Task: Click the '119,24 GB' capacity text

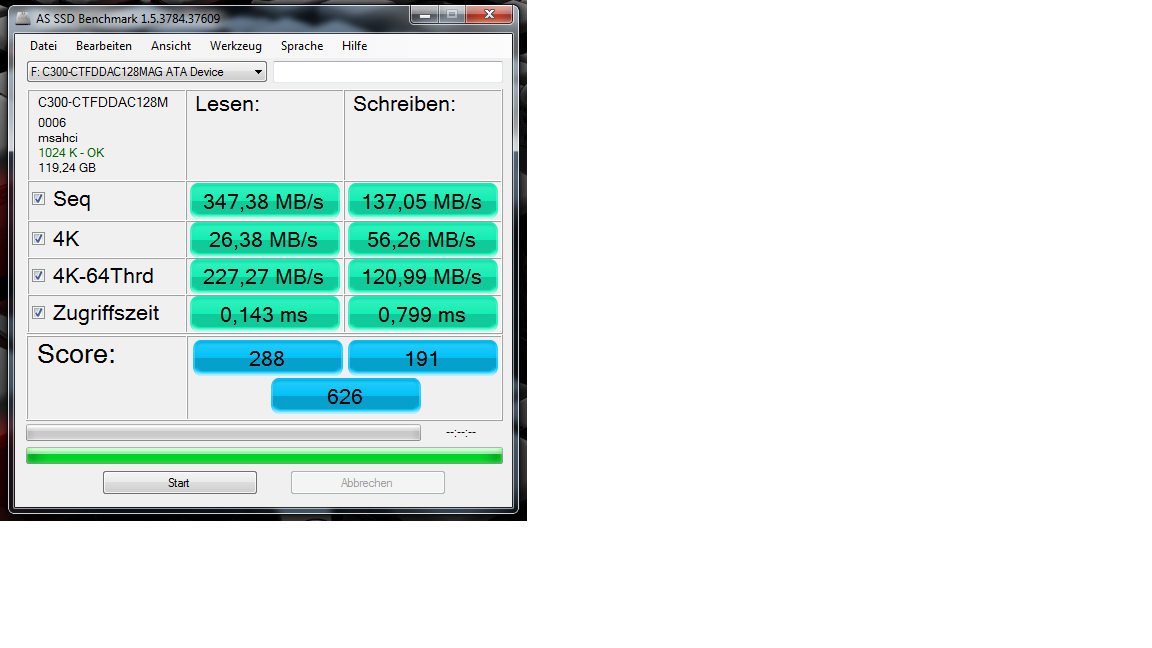Action: point(67,168)
